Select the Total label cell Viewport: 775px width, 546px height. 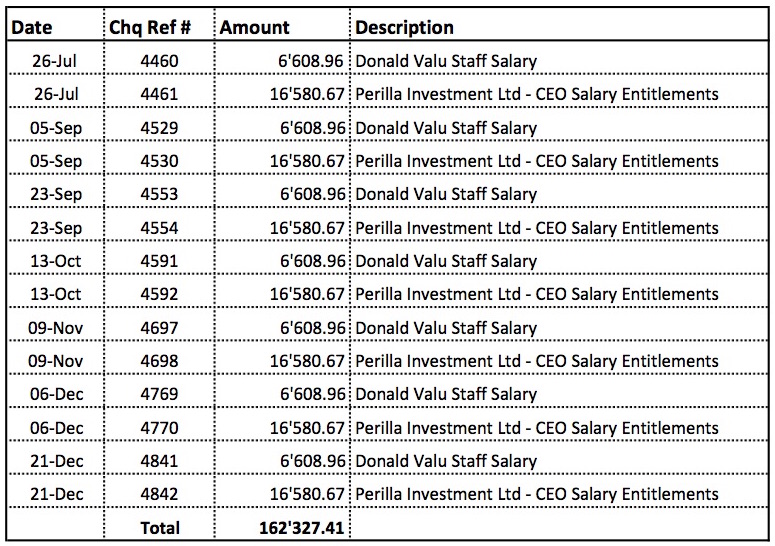coord(161,527)
